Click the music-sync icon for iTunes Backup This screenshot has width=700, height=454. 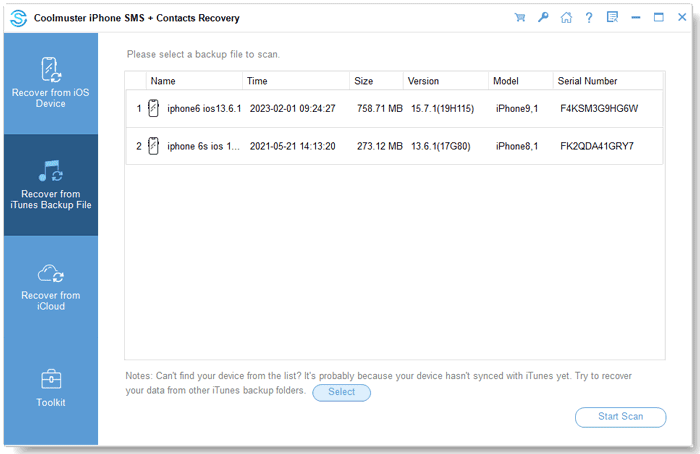[50, 171]
